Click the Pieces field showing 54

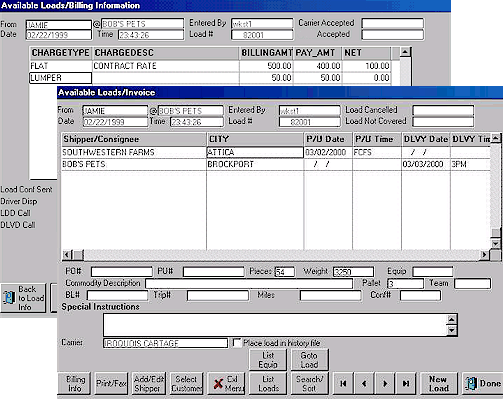(x=285, y=272)
